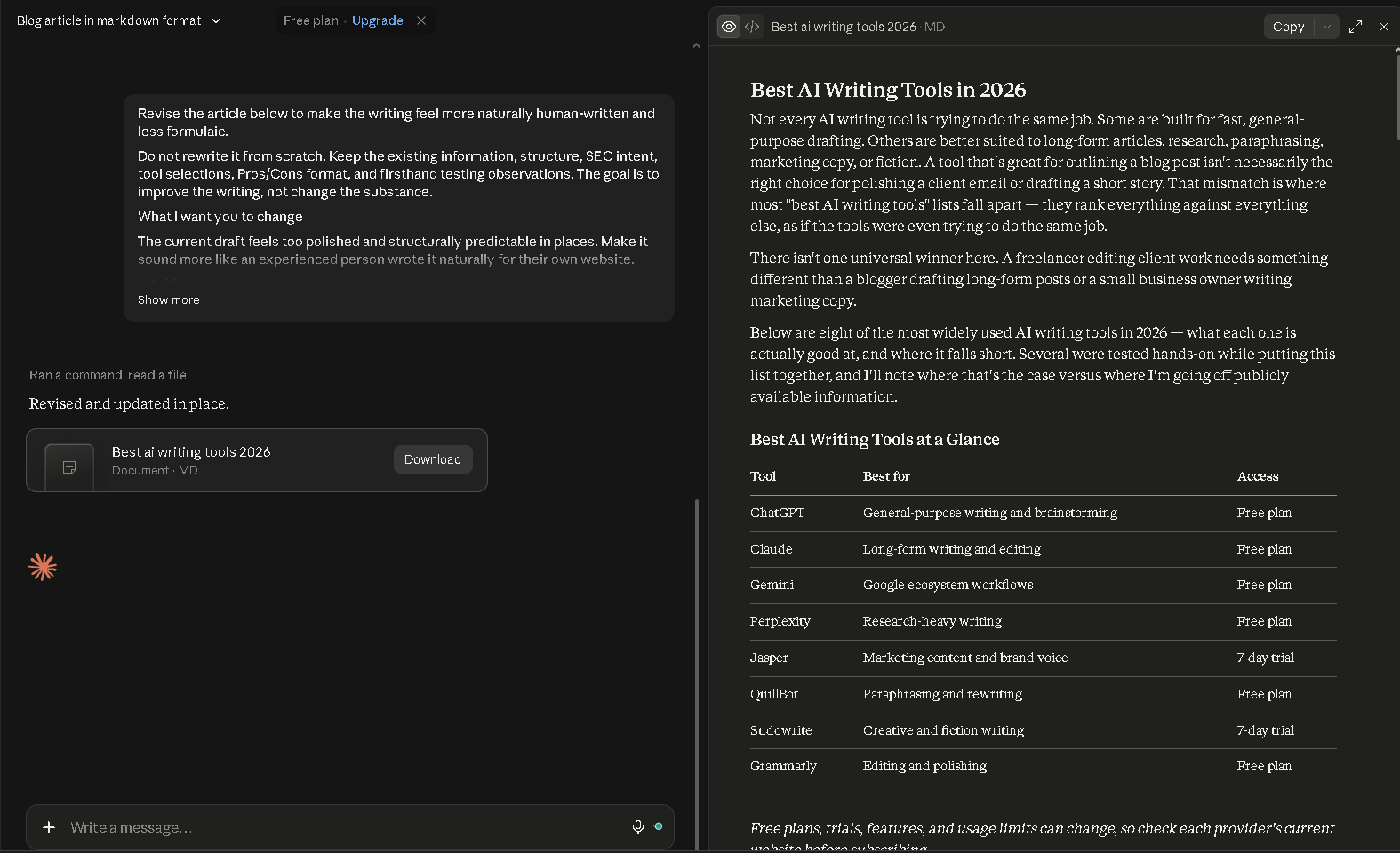Select the Grammarly table cell

(x=783, y=766)
